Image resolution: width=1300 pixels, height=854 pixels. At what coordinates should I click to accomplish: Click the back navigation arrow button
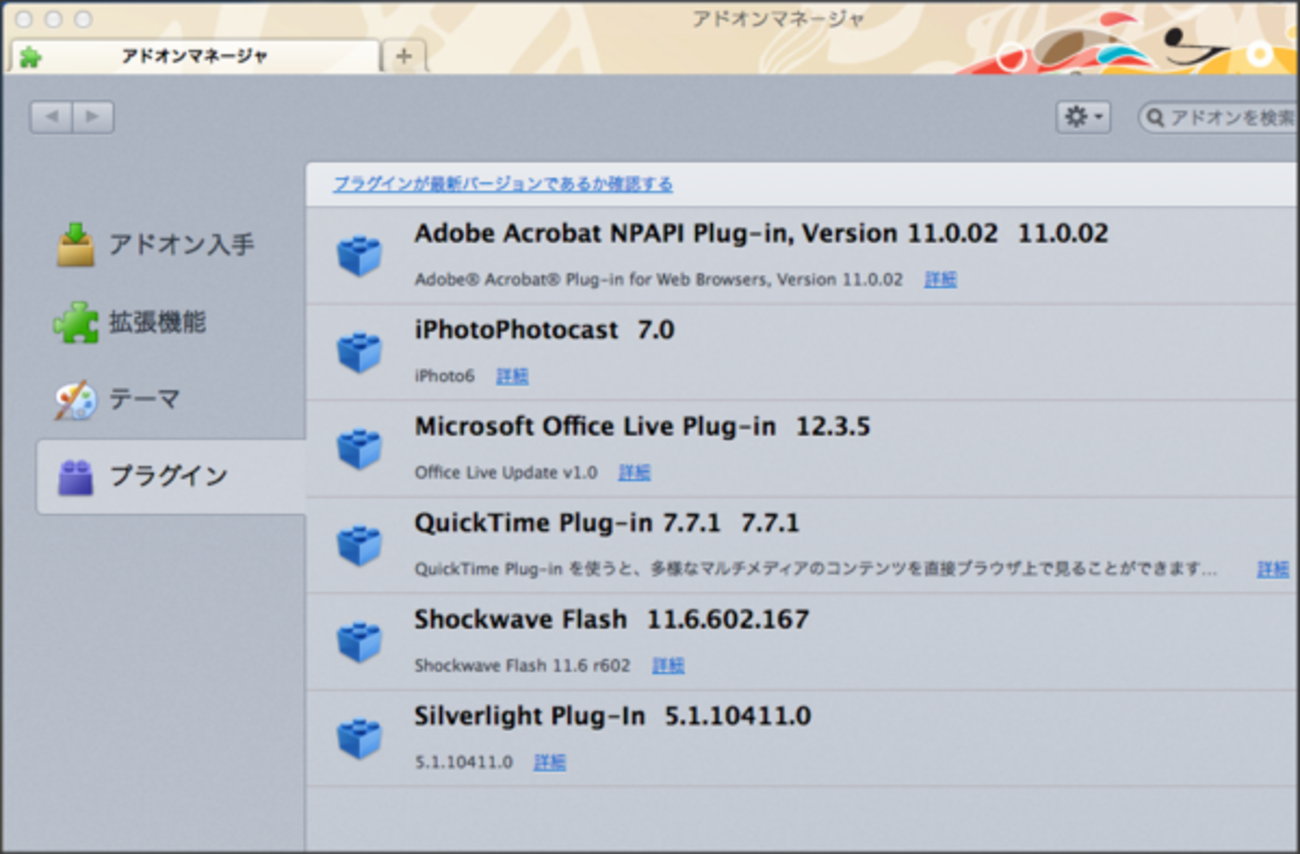pos(51,117)
